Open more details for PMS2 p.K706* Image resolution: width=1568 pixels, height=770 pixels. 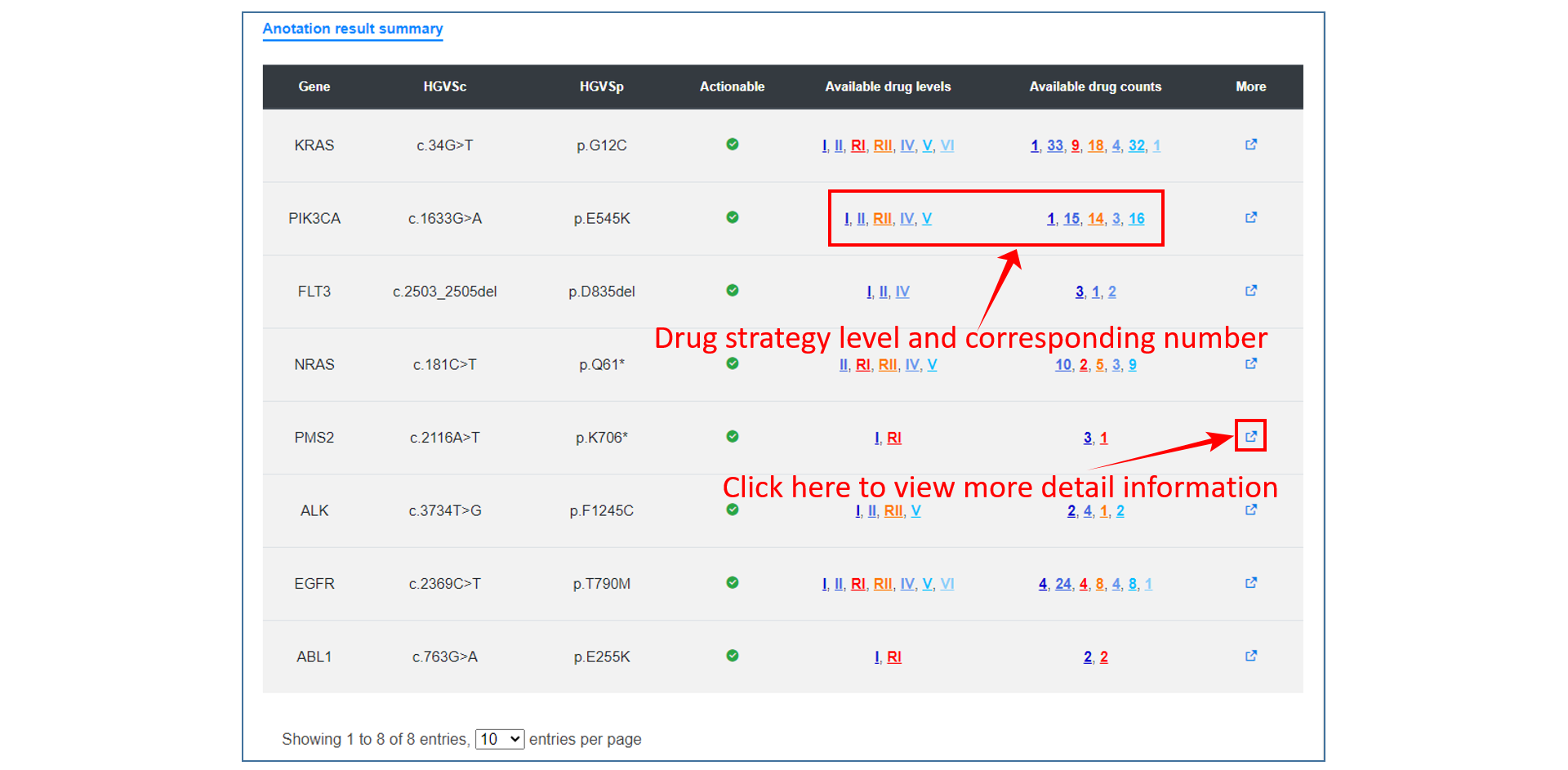[x=1250, y=437]
